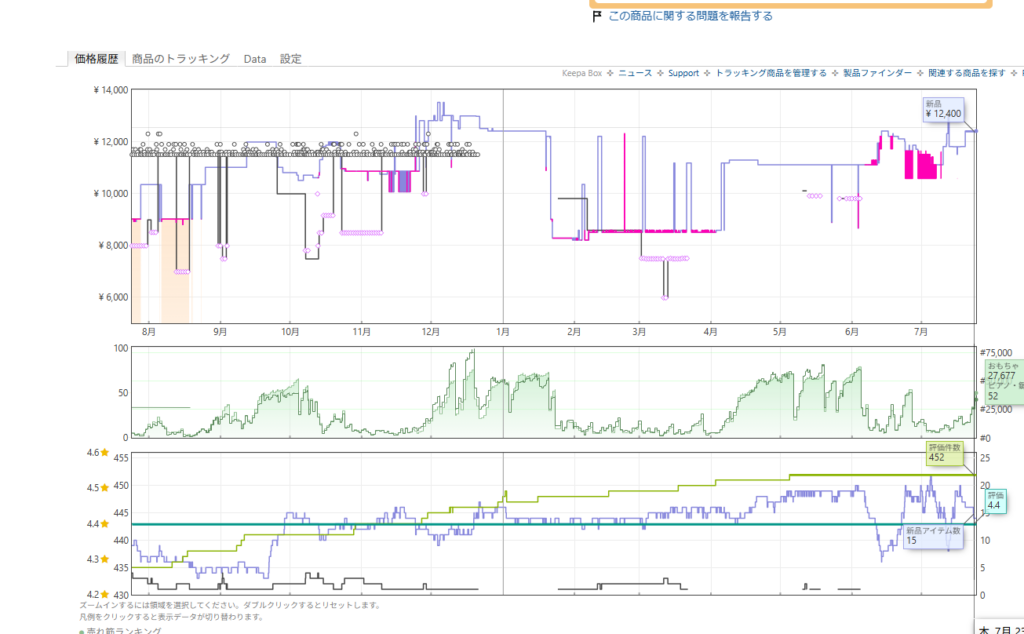Click the 440 review count axis label
The width and height of the screenshot is (1024, 634).
click(121, 540)
